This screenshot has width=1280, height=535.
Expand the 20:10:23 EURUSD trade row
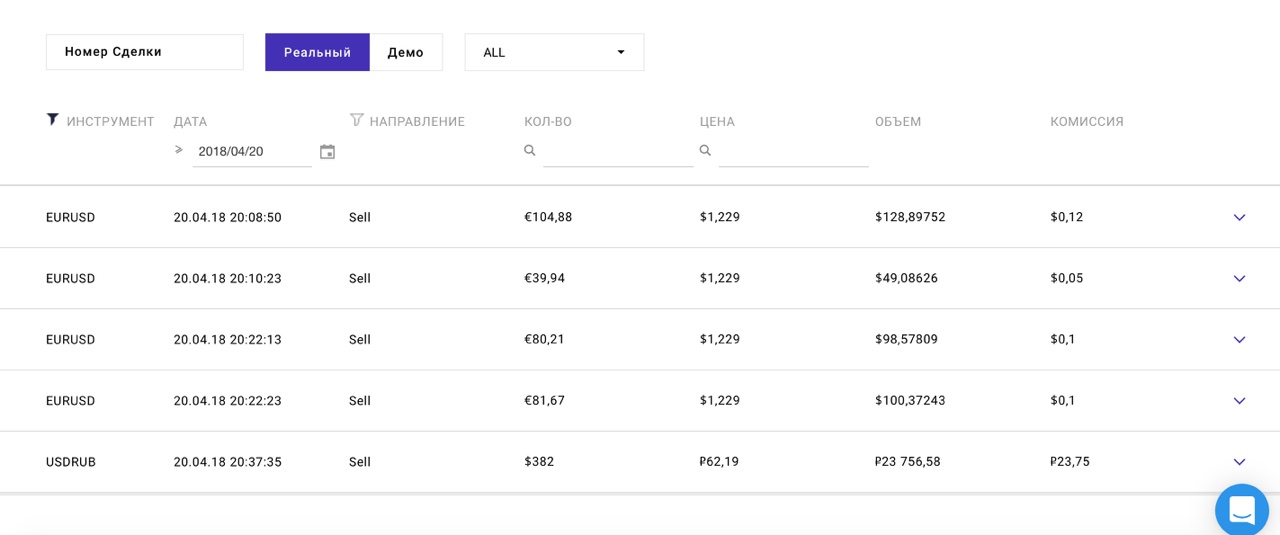point(1239,278)
